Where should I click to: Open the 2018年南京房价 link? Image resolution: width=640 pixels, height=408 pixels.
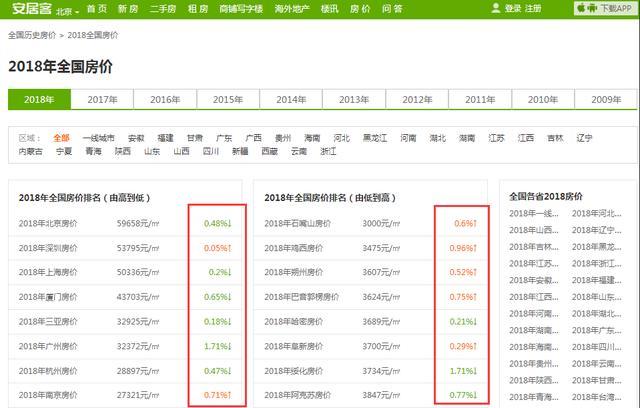[x=48, y=395]
